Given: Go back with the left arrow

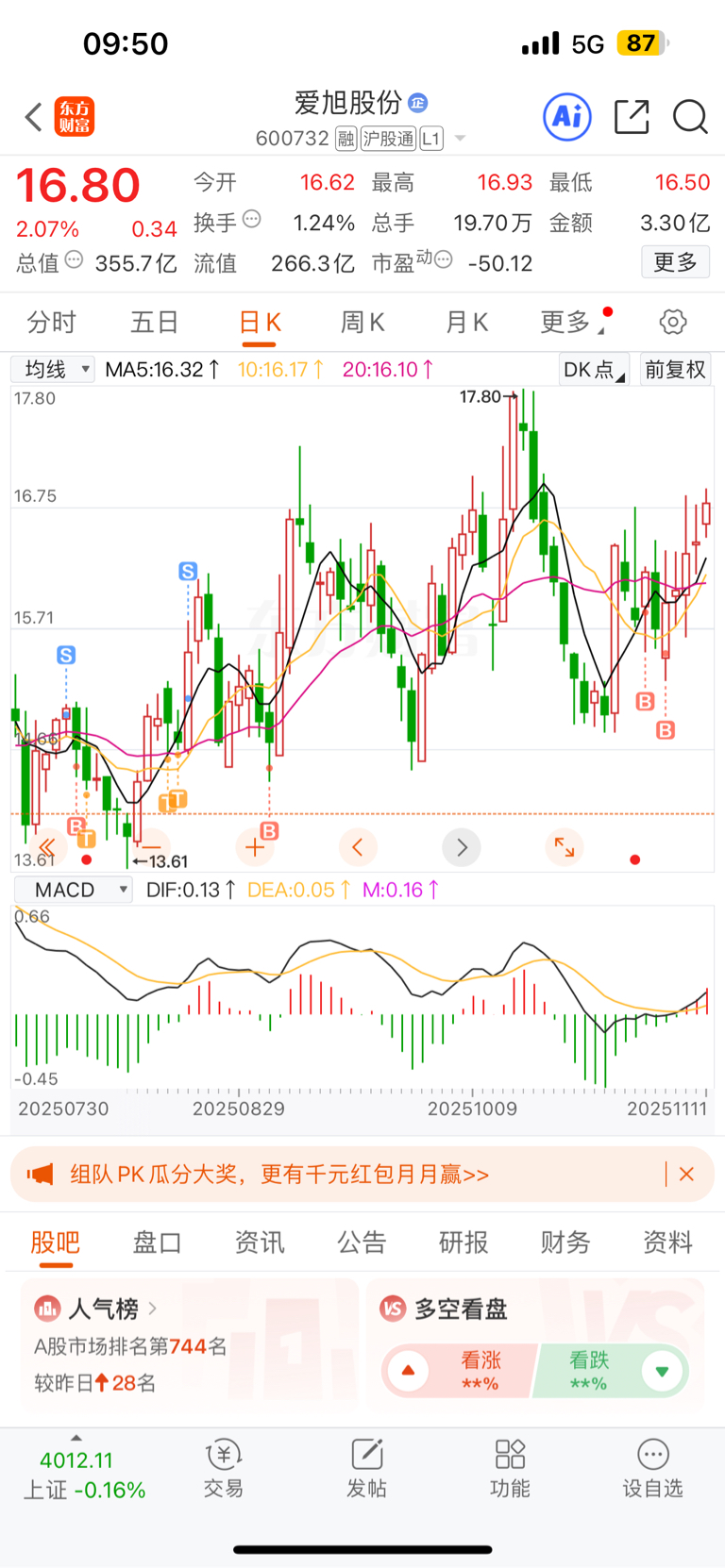Looking at the screenshot, I should pos(34,118).
